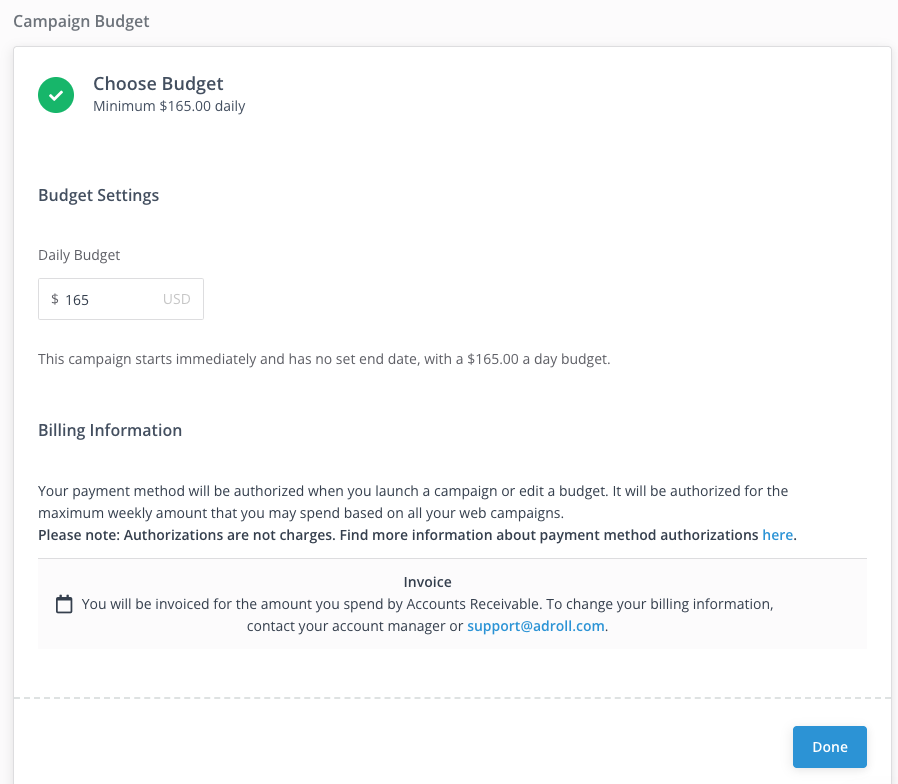Click the 'Minimum $165.00 daily' subtitle
The height and width of the screenshot is (784, 898).
169,106
